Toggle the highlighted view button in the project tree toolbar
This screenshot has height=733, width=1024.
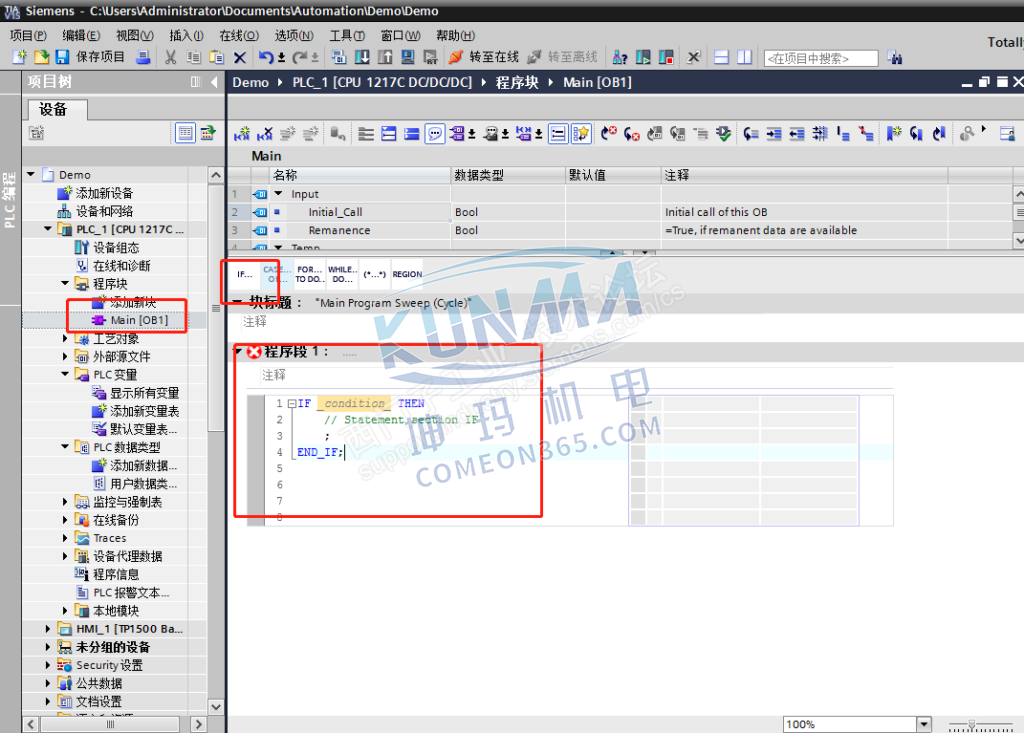tap(185, 133)
